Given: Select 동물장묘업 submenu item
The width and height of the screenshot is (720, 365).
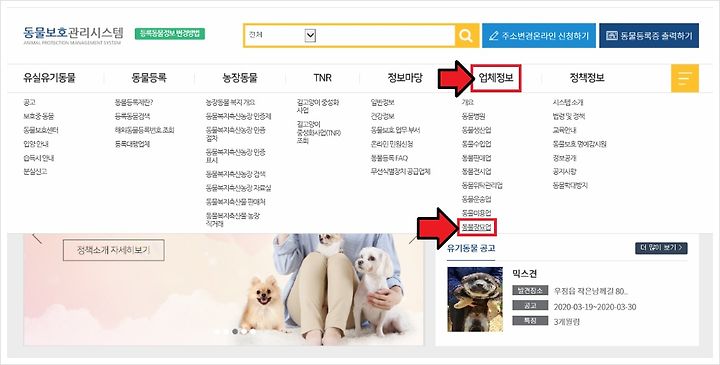Looking at the screenshot, I should point(476,227).
